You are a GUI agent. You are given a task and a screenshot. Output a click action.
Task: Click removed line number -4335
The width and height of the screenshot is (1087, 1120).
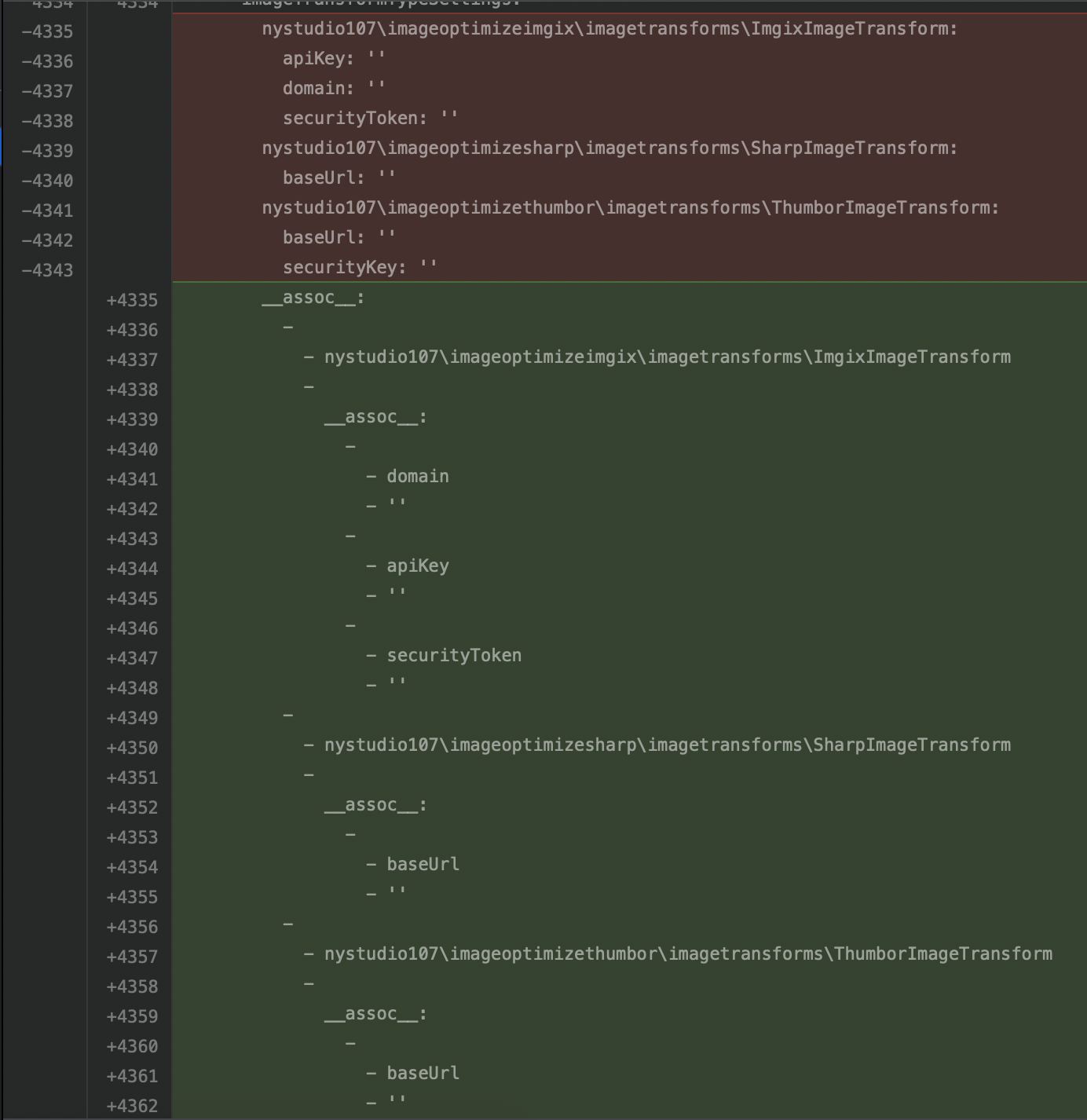(47, 32)
